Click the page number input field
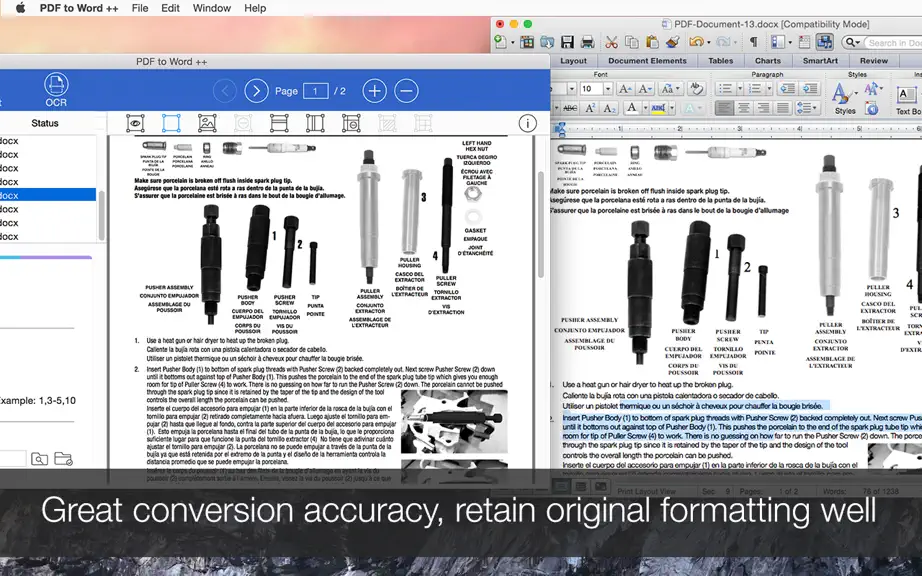This screenshot has height=576, width=922. [x=315, y=91]
